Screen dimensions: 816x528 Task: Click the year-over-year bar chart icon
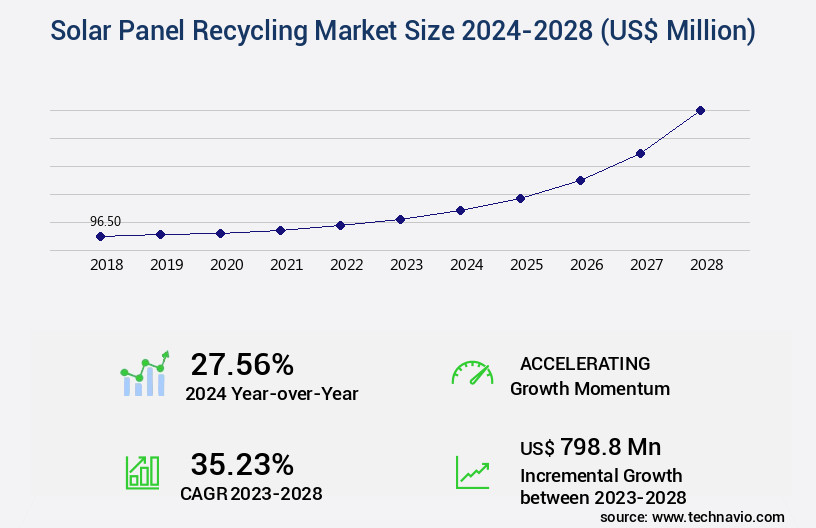click(x=145, y=374)
